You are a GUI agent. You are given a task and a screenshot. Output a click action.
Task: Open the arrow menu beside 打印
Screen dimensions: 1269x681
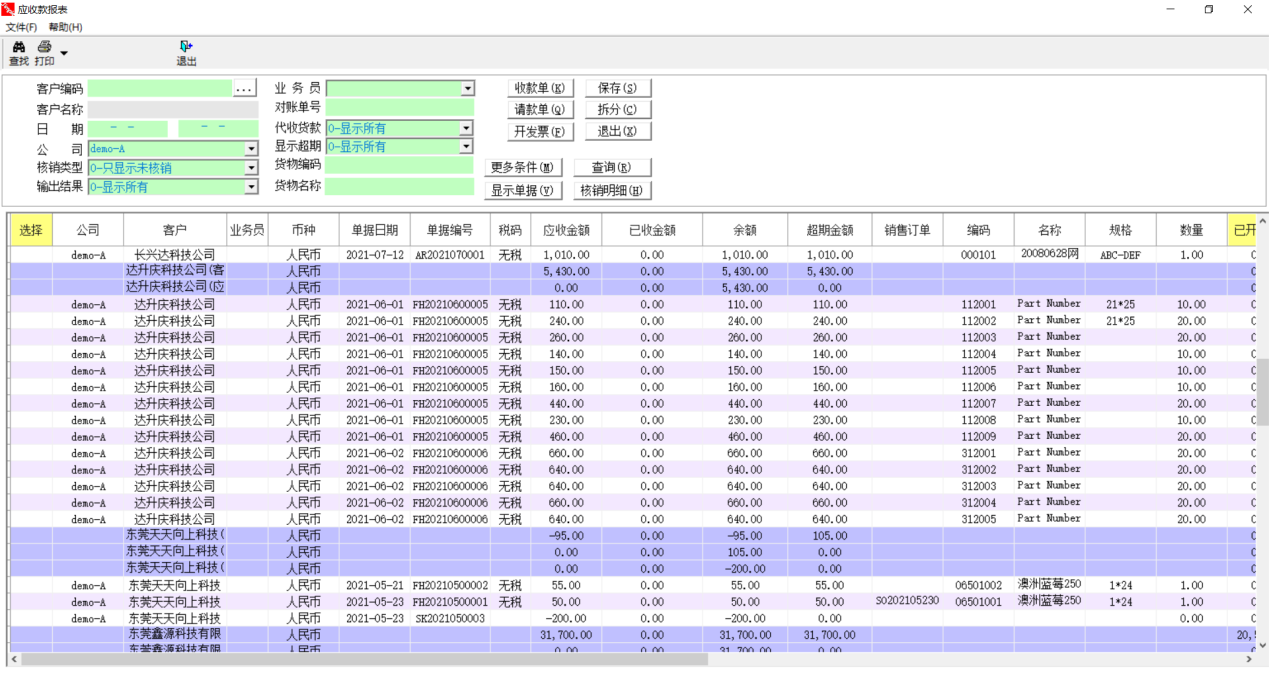(64, 53)
